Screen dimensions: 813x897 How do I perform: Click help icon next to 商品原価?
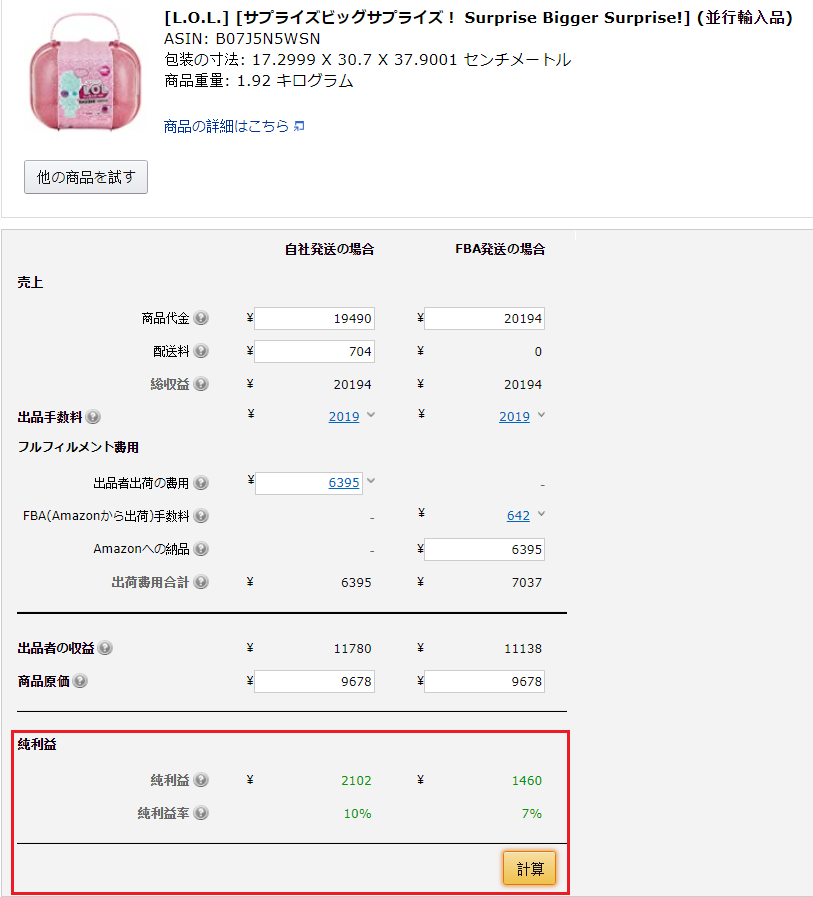(x=81, y=681)
